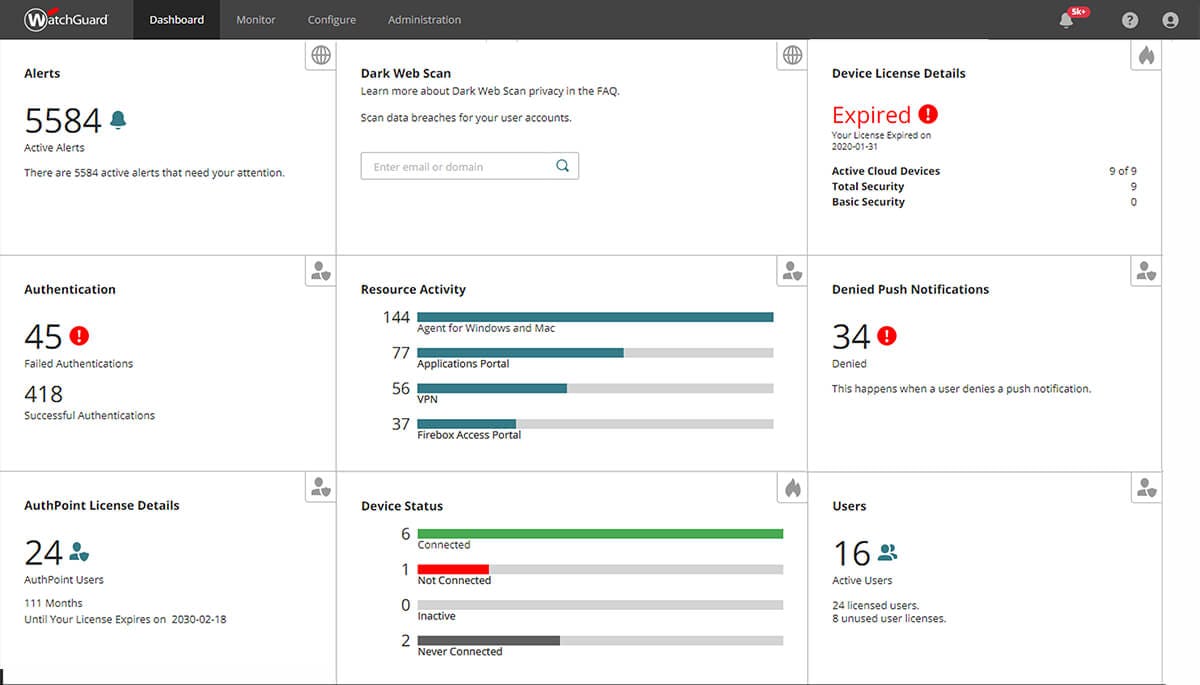Image resolution: width=1200 pixels, height=685 pixels.
Task: Click the globe icon on Alerts card
Action: 320,56
